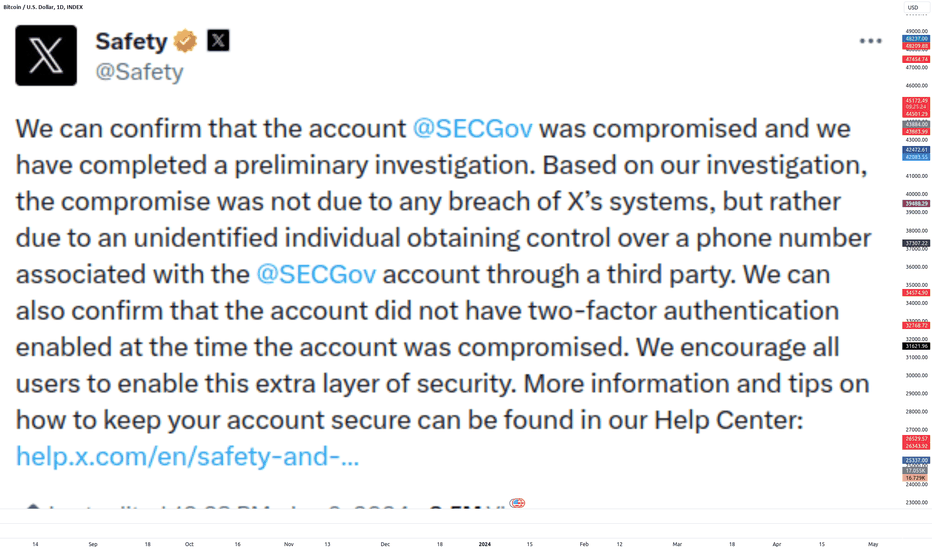Image resolution: width=932 pixels, height=550 pixels.
Task: Open the first @SECGov mention link
Action: point(473,129)
